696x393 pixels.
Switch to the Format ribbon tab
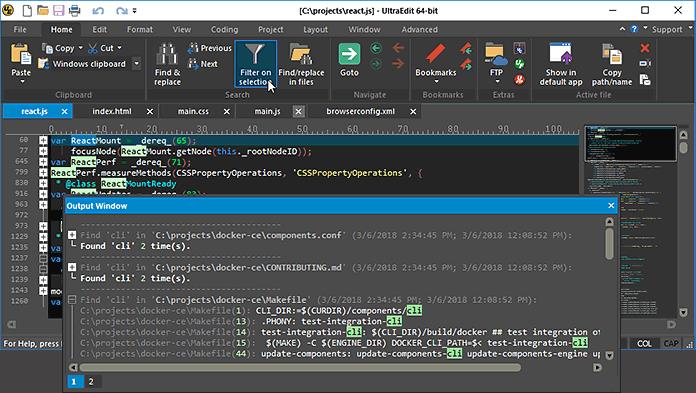point(140,29)
